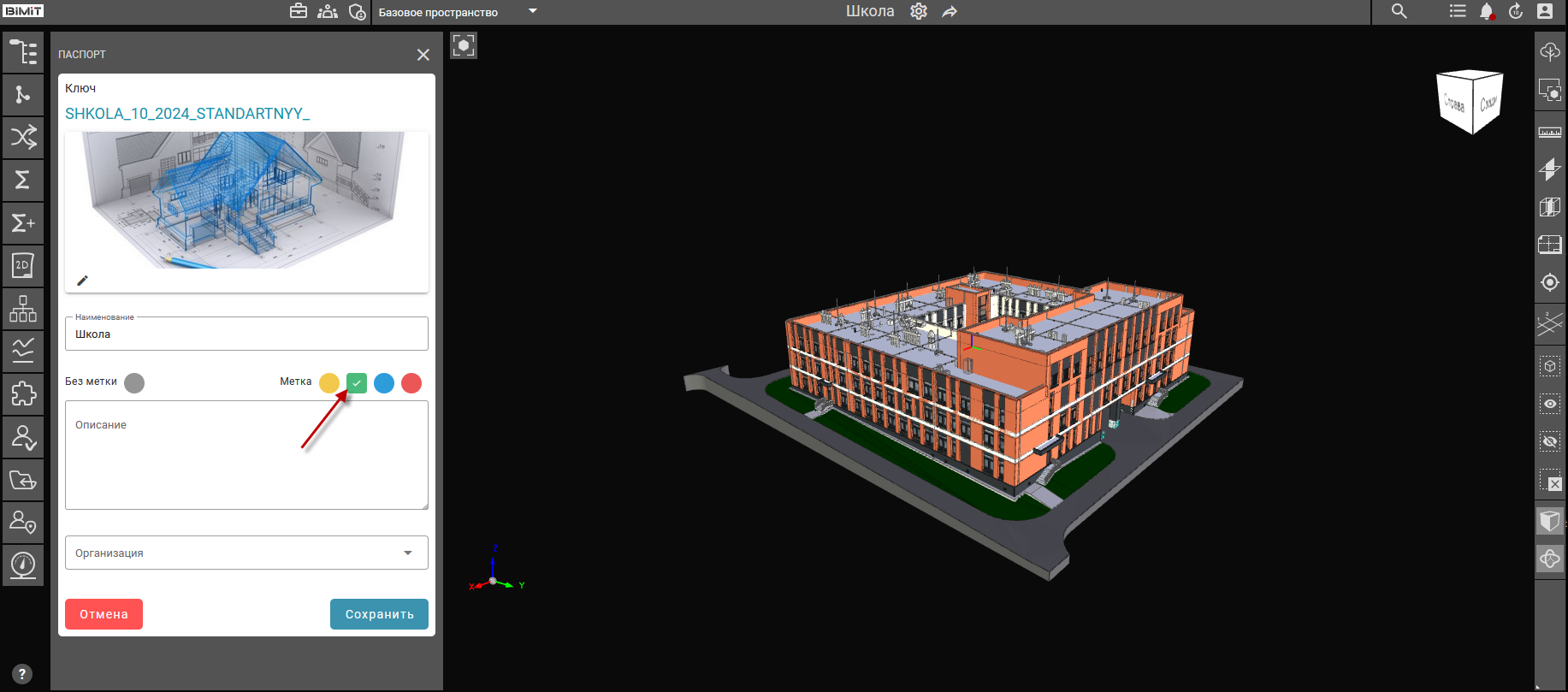Open the list menu in top bar
The image size is (1568, 692).
click(x=1458, y=12)
